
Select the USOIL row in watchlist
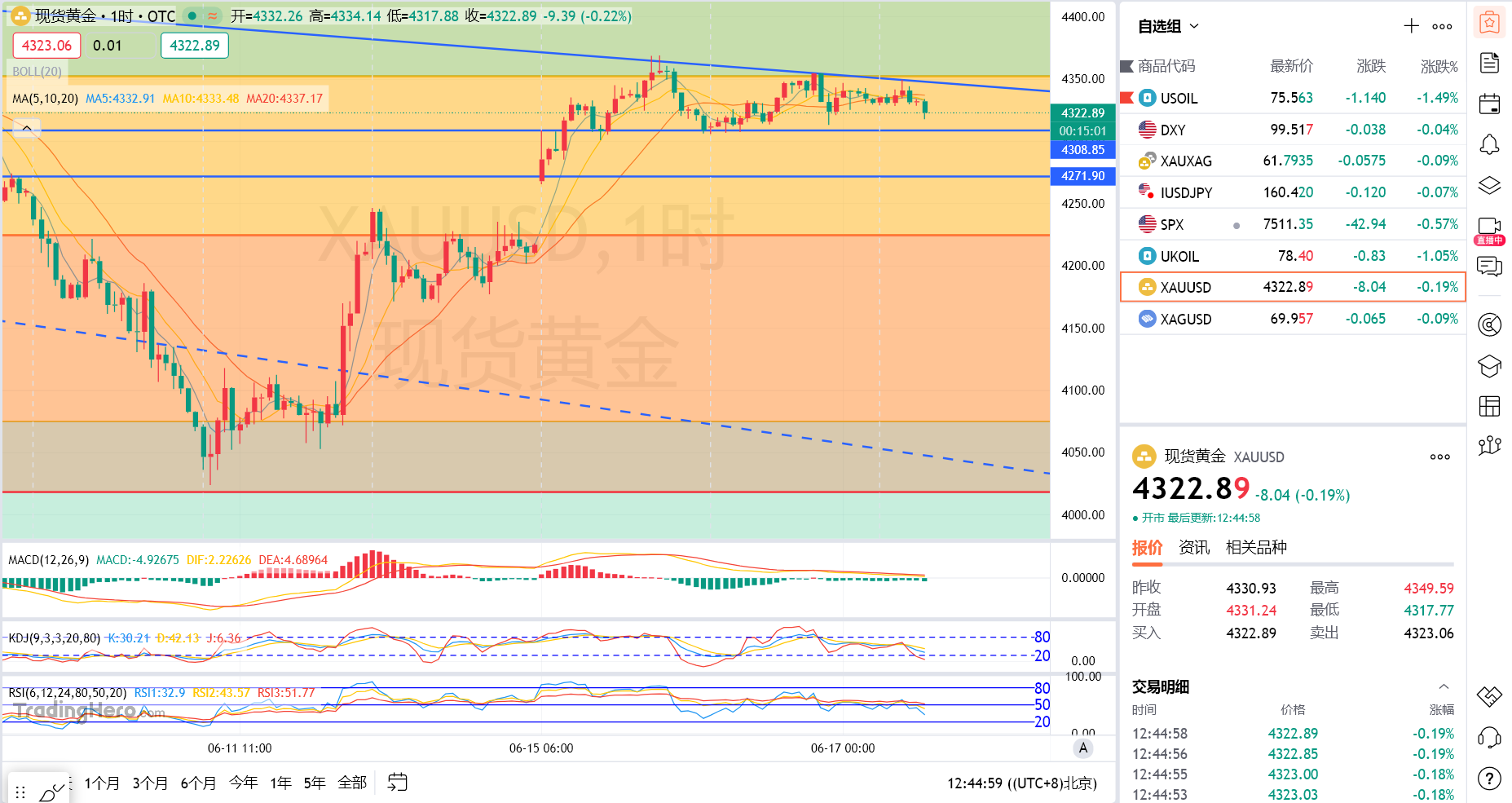click(1293, 98)
